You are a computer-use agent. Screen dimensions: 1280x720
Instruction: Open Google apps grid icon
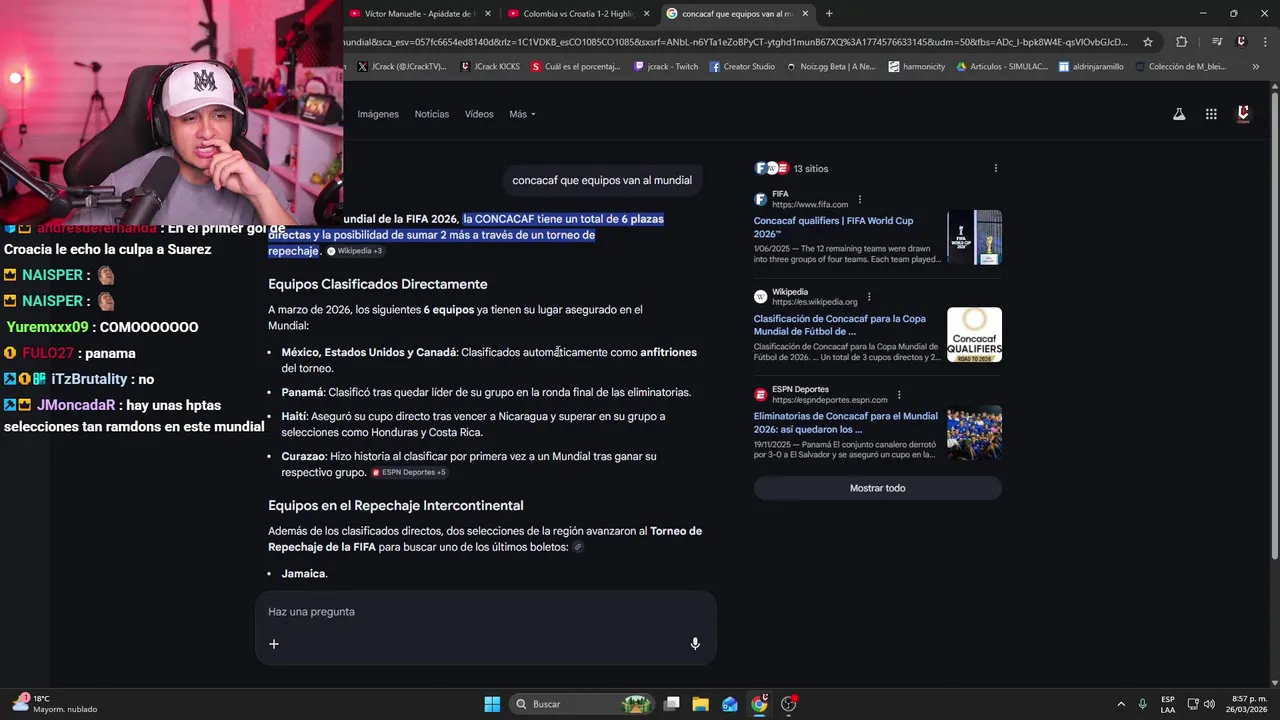click(x=1211, y=114)
